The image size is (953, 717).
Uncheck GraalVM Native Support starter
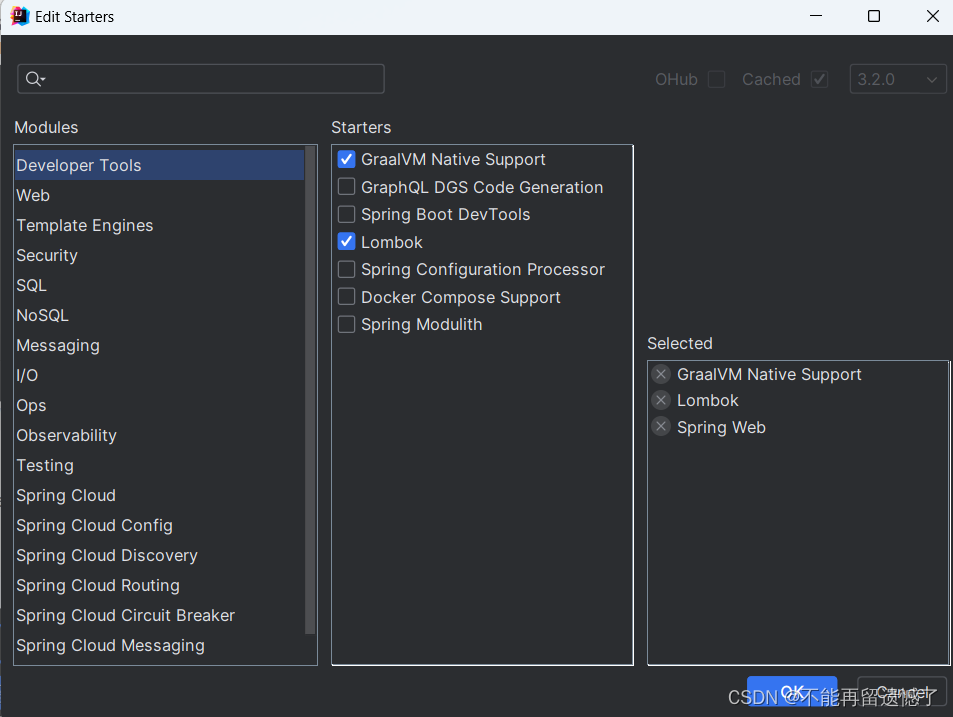point(346,159)
